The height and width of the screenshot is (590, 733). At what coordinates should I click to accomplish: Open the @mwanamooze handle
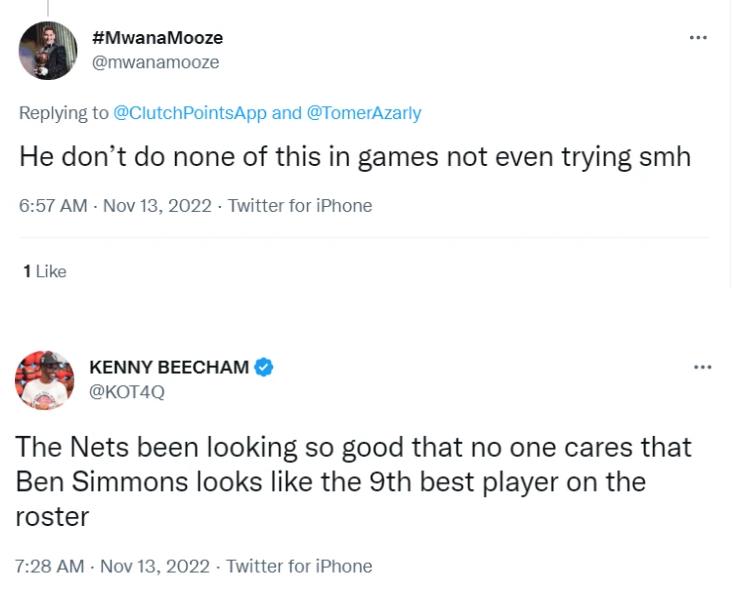pyautogui.click(x=155, y=62)
